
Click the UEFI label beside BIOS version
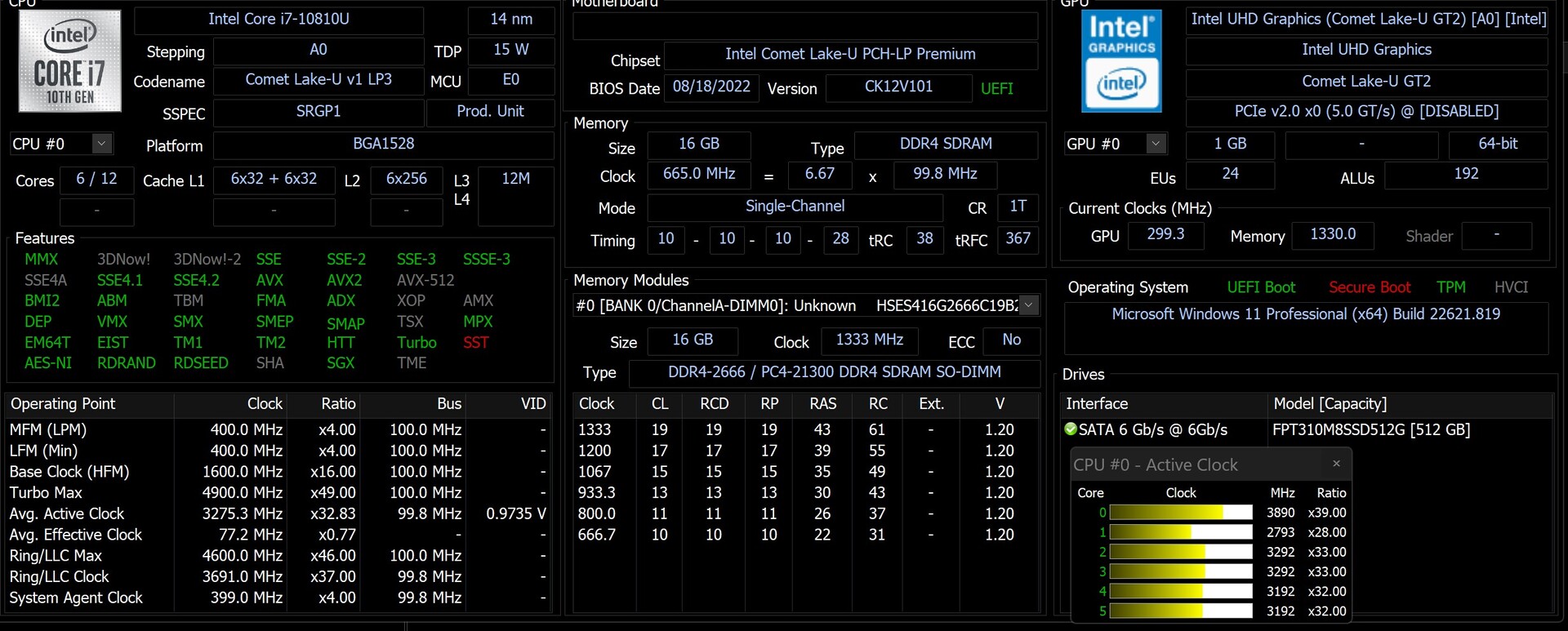click(x=997, y=89)
